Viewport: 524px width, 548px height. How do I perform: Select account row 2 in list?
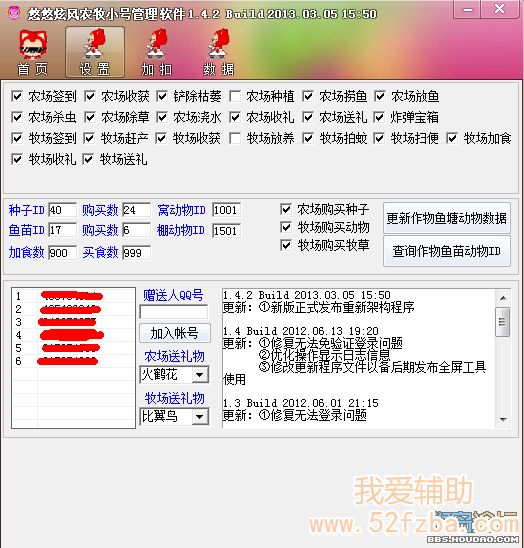(73, 309)
